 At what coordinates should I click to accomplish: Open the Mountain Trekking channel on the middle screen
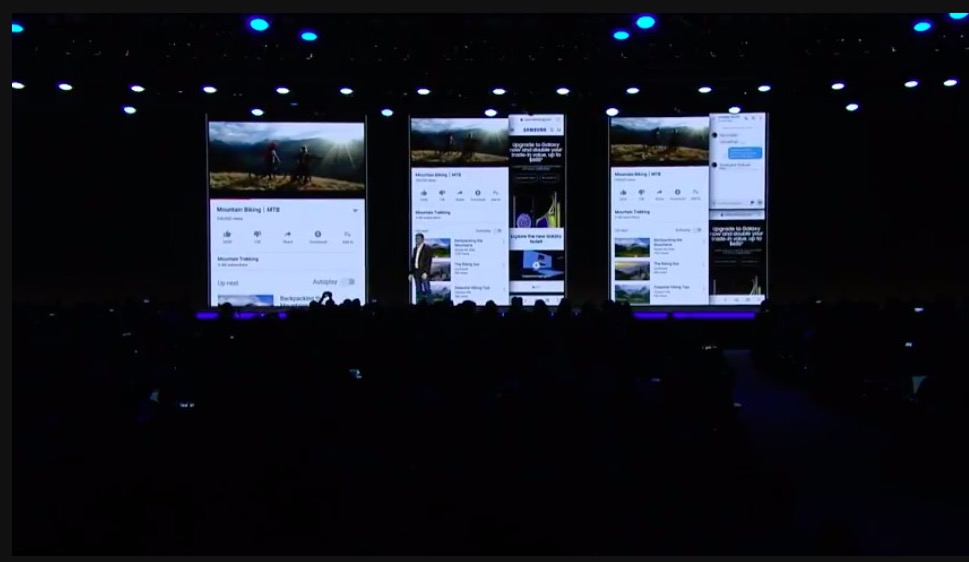(x=433, y=214)
